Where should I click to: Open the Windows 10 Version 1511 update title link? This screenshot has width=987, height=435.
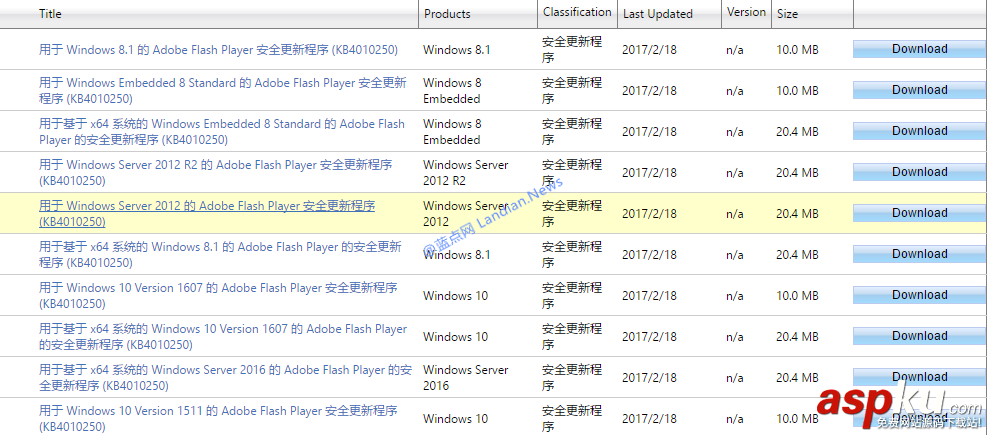coord(218,411)
